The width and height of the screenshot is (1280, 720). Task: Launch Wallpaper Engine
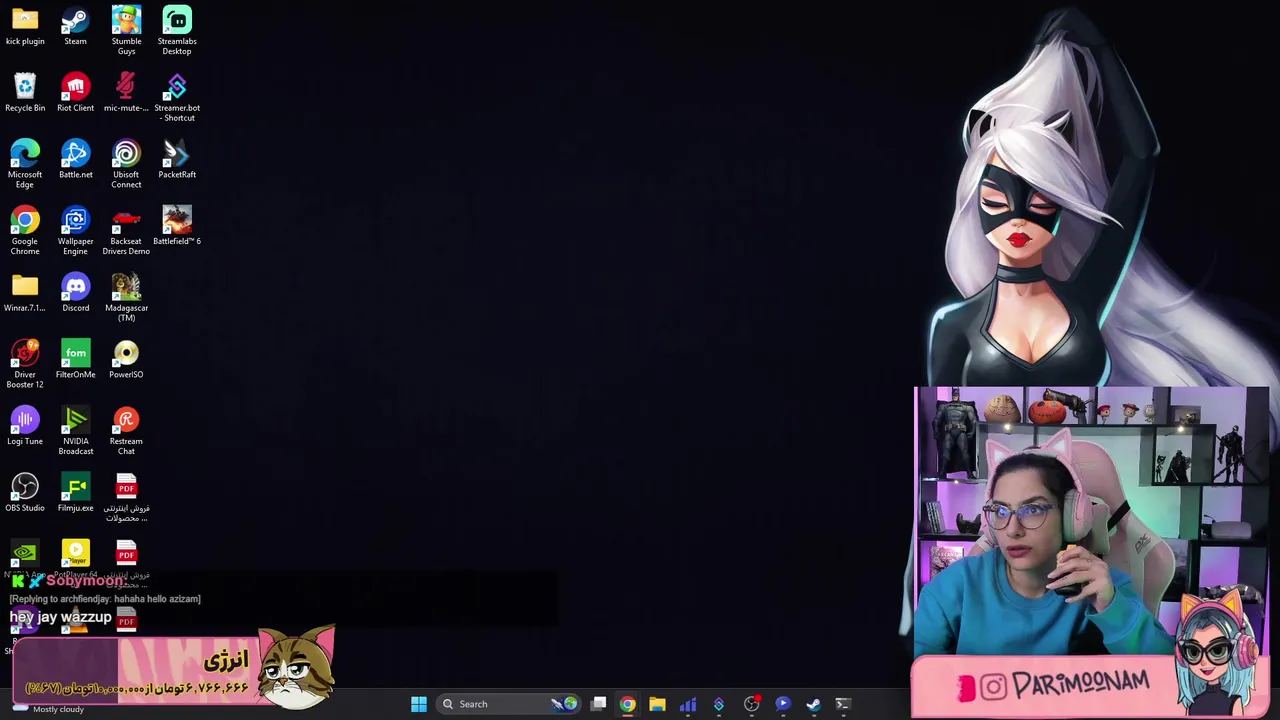point(75,231)
